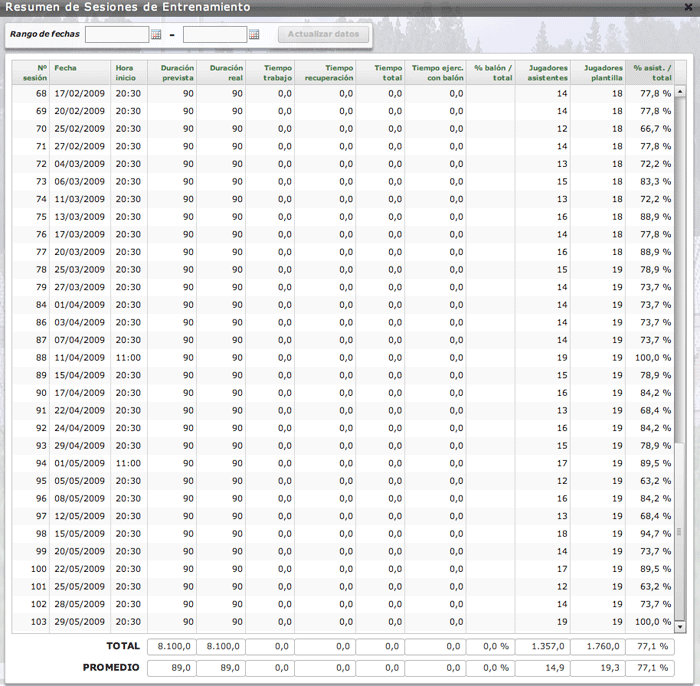Click the average asistentes value 14,9
Viewport: 700px width, 686px height.
pos(543,668)
